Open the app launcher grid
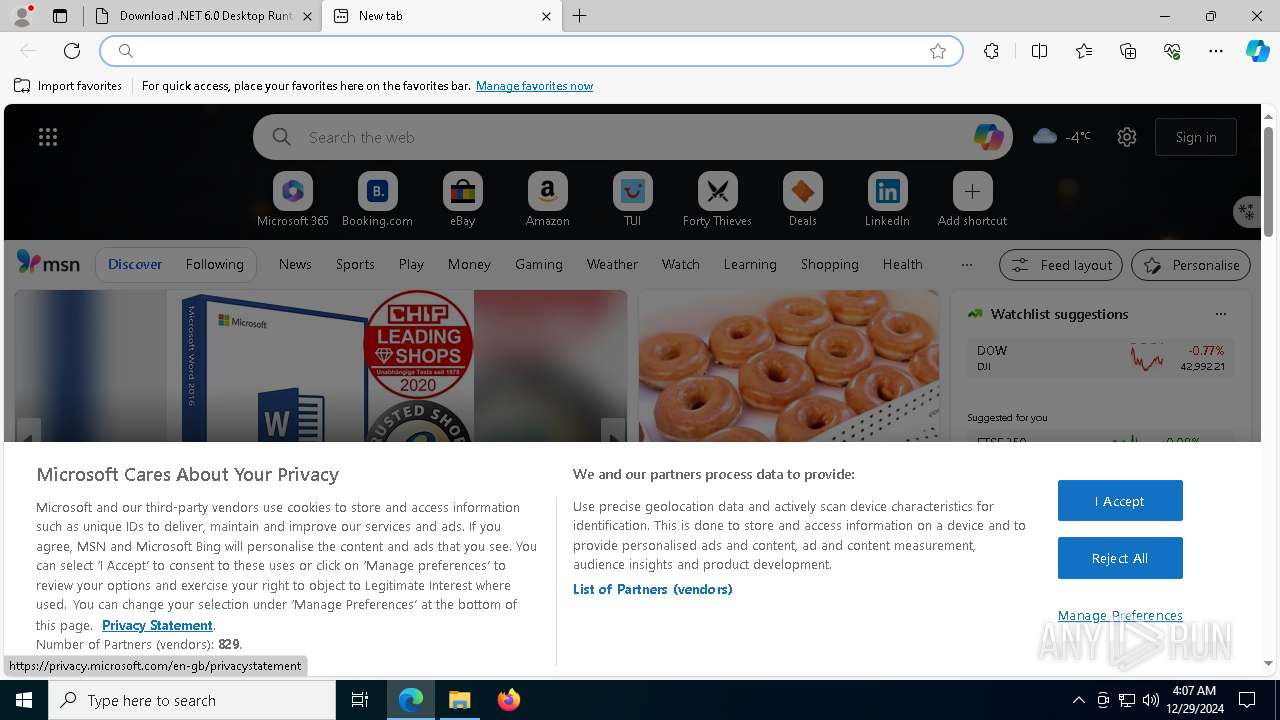1280x720 pixels. (48, 137)
